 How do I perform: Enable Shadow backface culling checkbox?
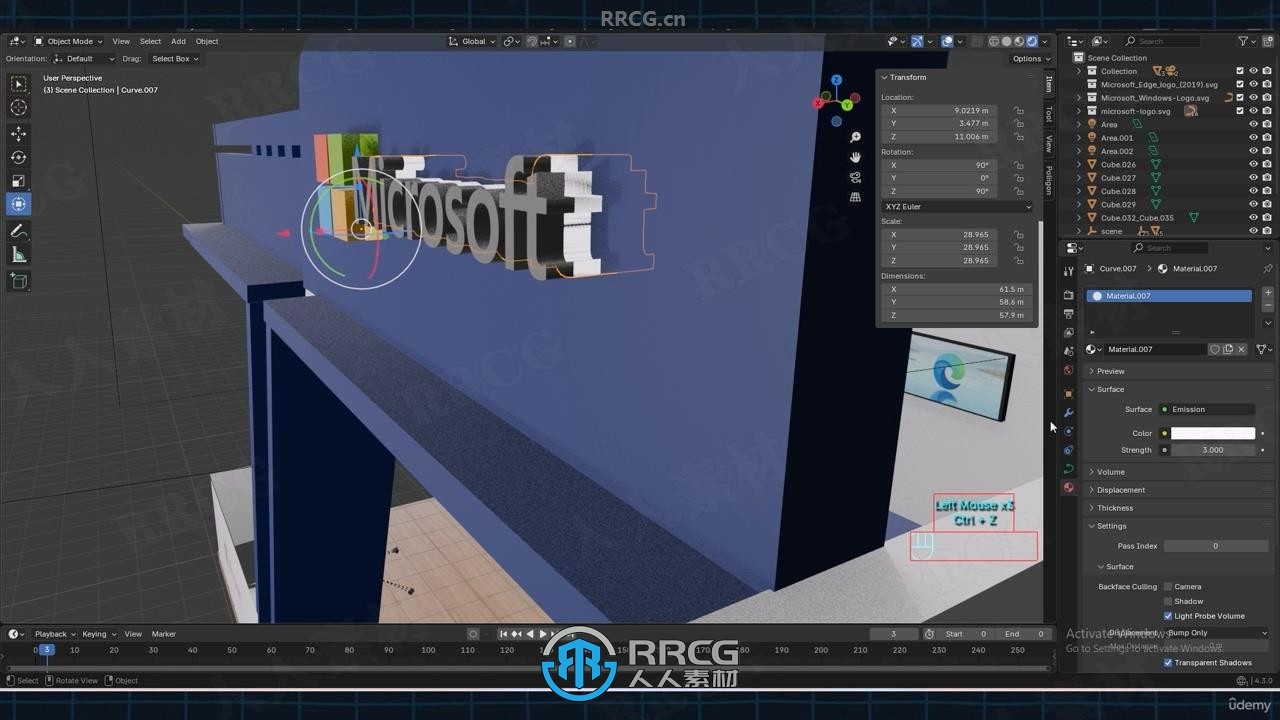point(1168,602)
